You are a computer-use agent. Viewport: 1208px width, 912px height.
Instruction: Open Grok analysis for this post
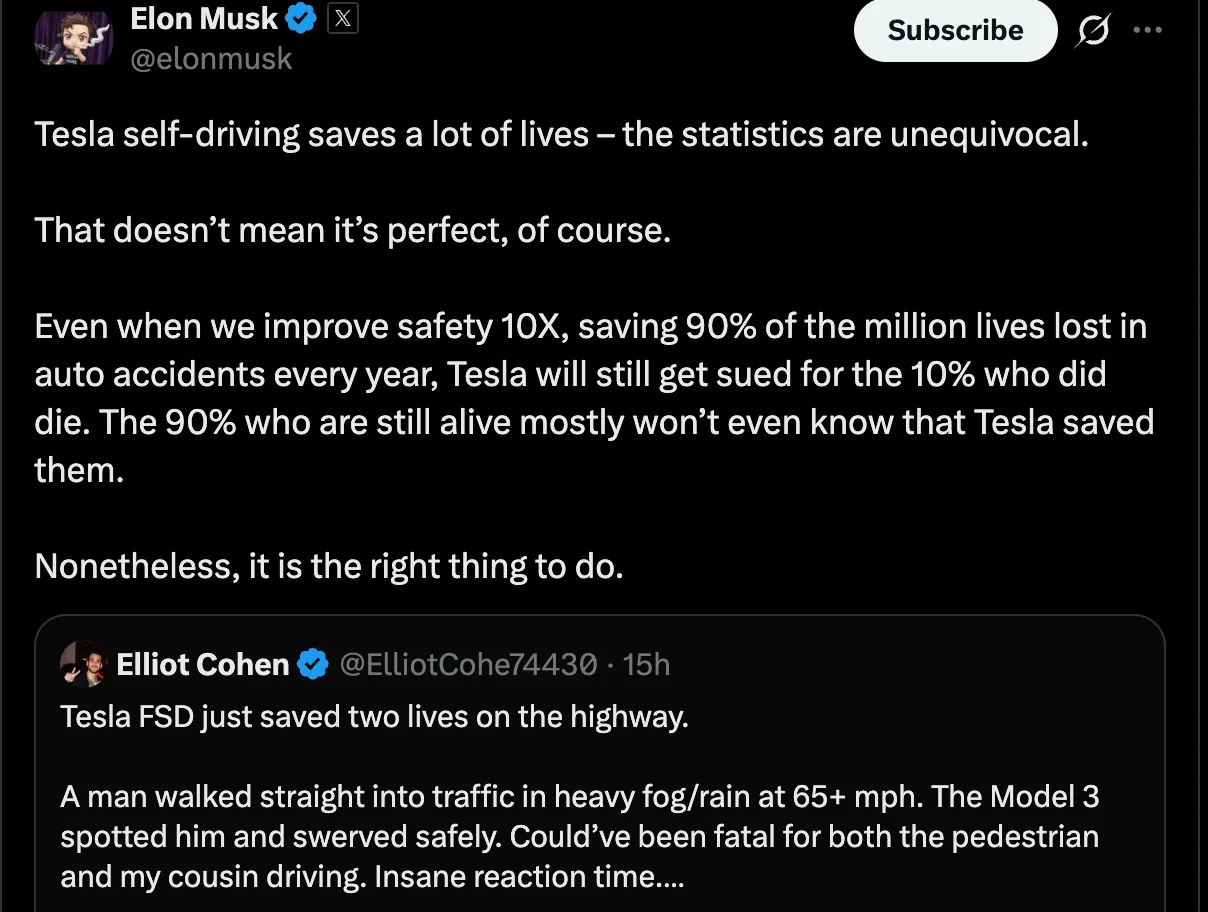tap(1092, 30)
